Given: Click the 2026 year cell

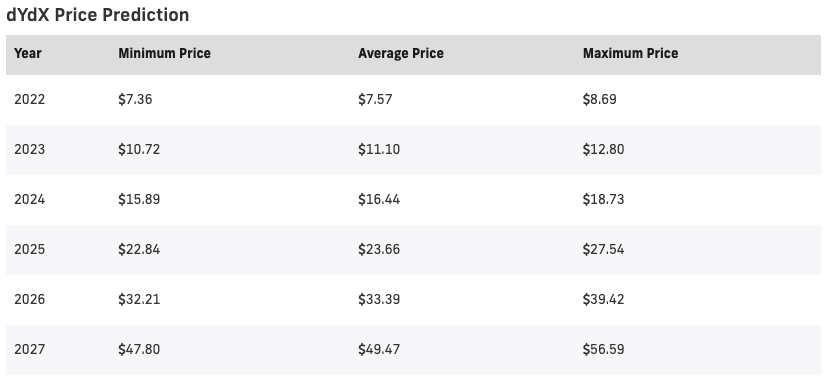Looking at the screenshot, I should pyautogui.click(x=30, y=299).
